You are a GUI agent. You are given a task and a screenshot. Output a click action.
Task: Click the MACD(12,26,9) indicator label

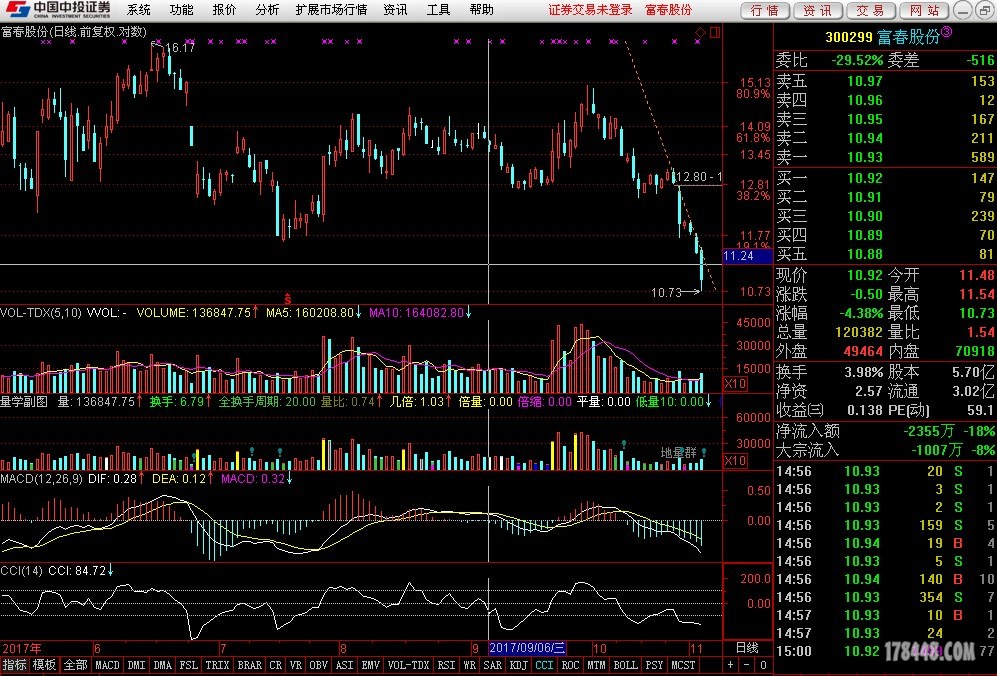41,479
